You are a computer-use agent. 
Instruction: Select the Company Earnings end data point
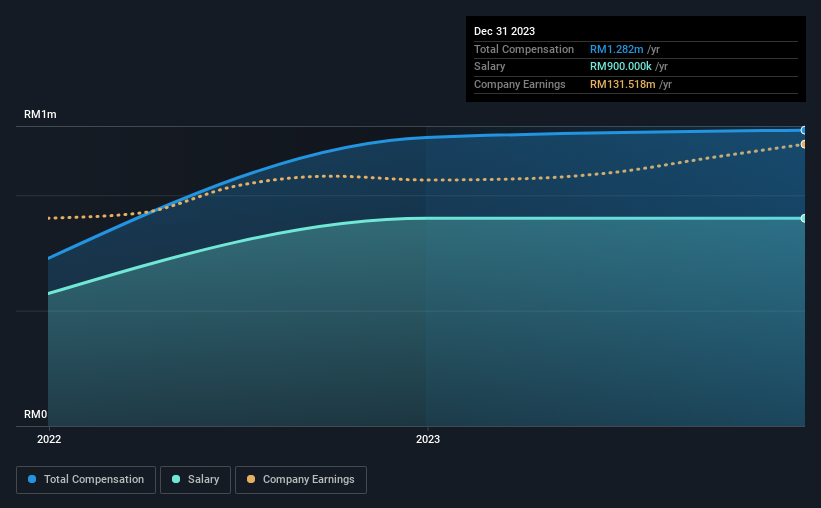(804, 144)
